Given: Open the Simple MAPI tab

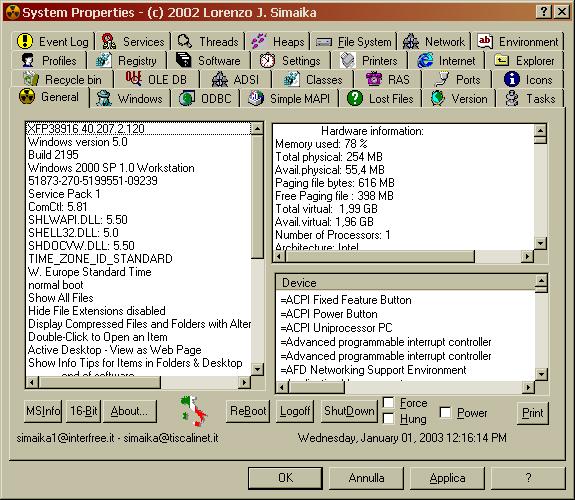Looking at the screenshot, I should pos(289,99).
